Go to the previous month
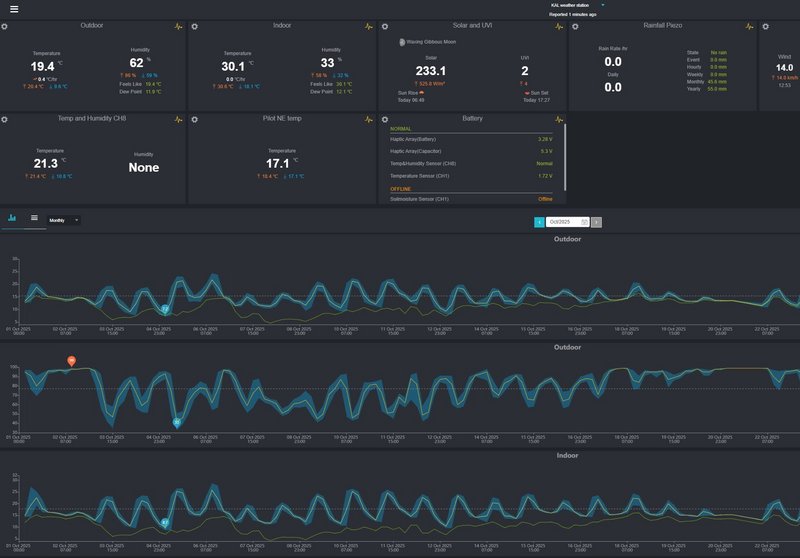Screen dimensions: 800x558 click(539, 222)
